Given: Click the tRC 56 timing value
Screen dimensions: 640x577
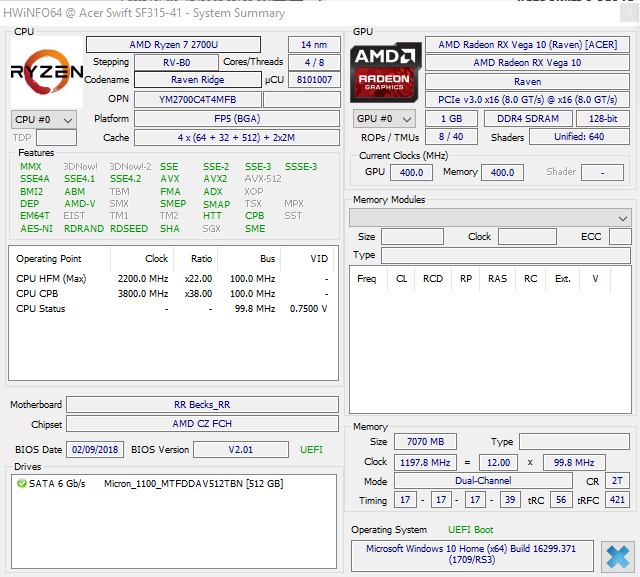Looking at the screenshot, I should [x=561, y=500].
